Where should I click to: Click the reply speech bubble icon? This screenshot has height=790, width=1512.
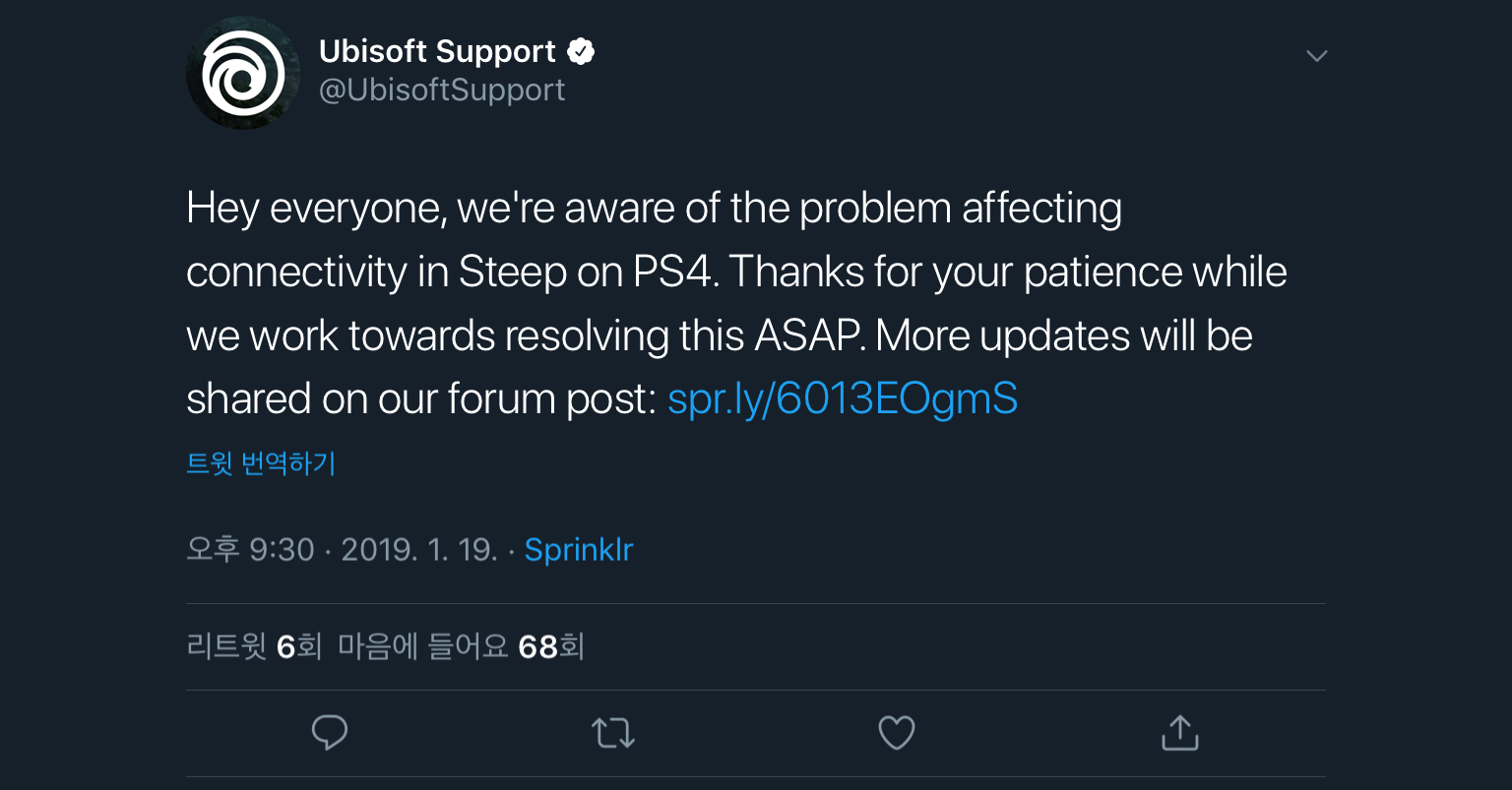(x=330, y=733)
